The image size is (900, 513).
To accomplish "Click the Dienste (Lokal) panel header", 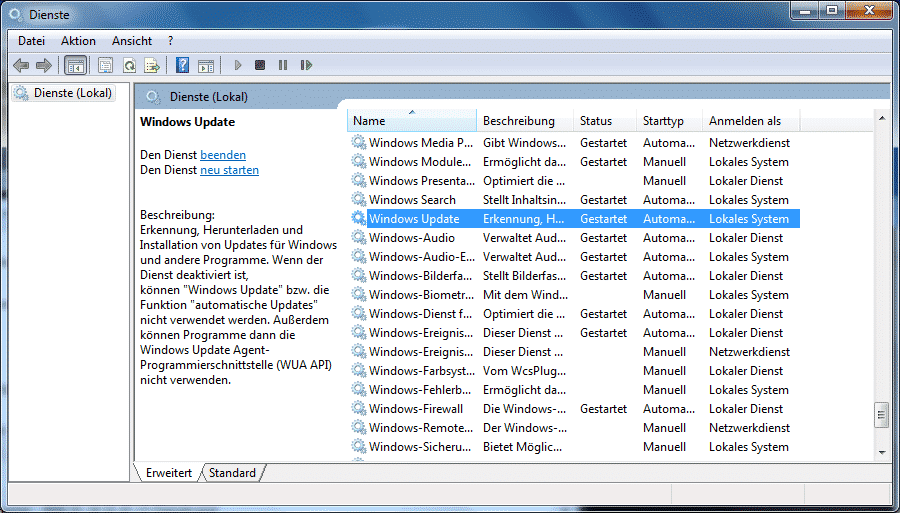I will 209,97.
